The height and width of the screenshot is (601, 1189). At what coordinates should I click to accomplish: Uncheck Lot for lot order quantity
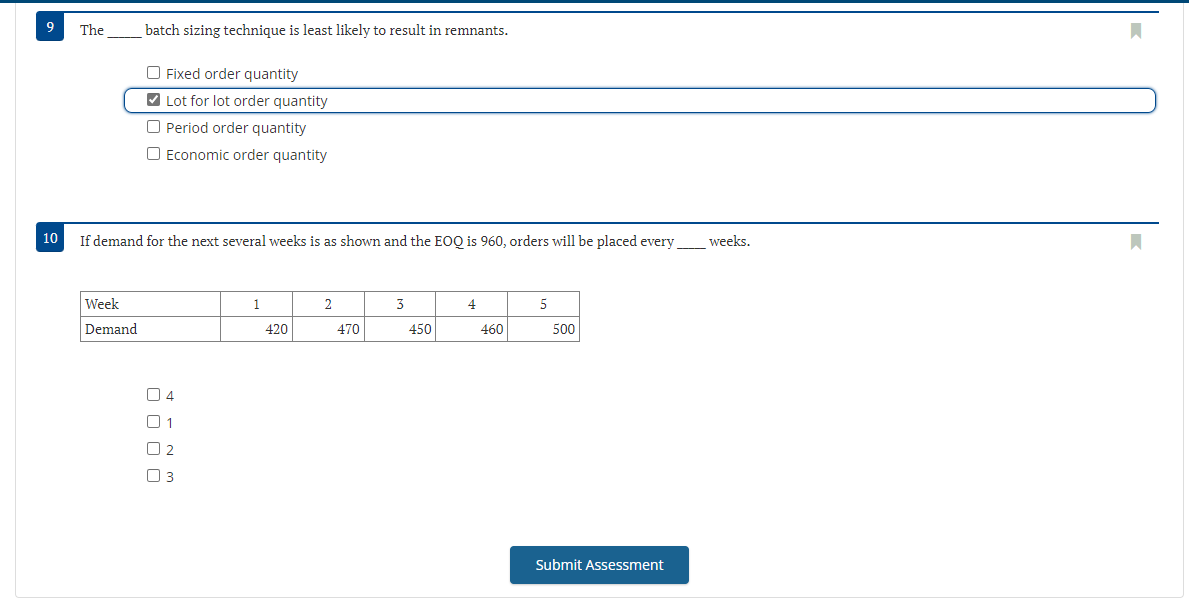pyautogui.click(x=153, y=99)
